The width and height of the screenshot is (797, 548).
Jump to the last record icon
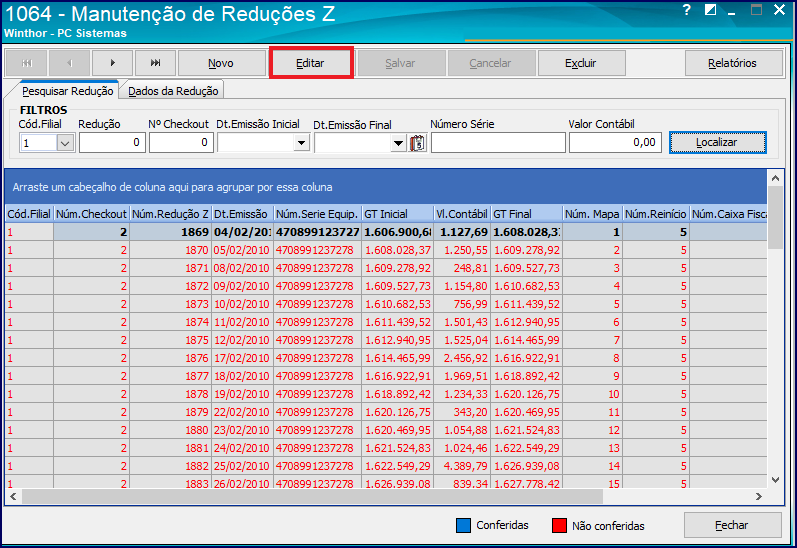(156, 63)
